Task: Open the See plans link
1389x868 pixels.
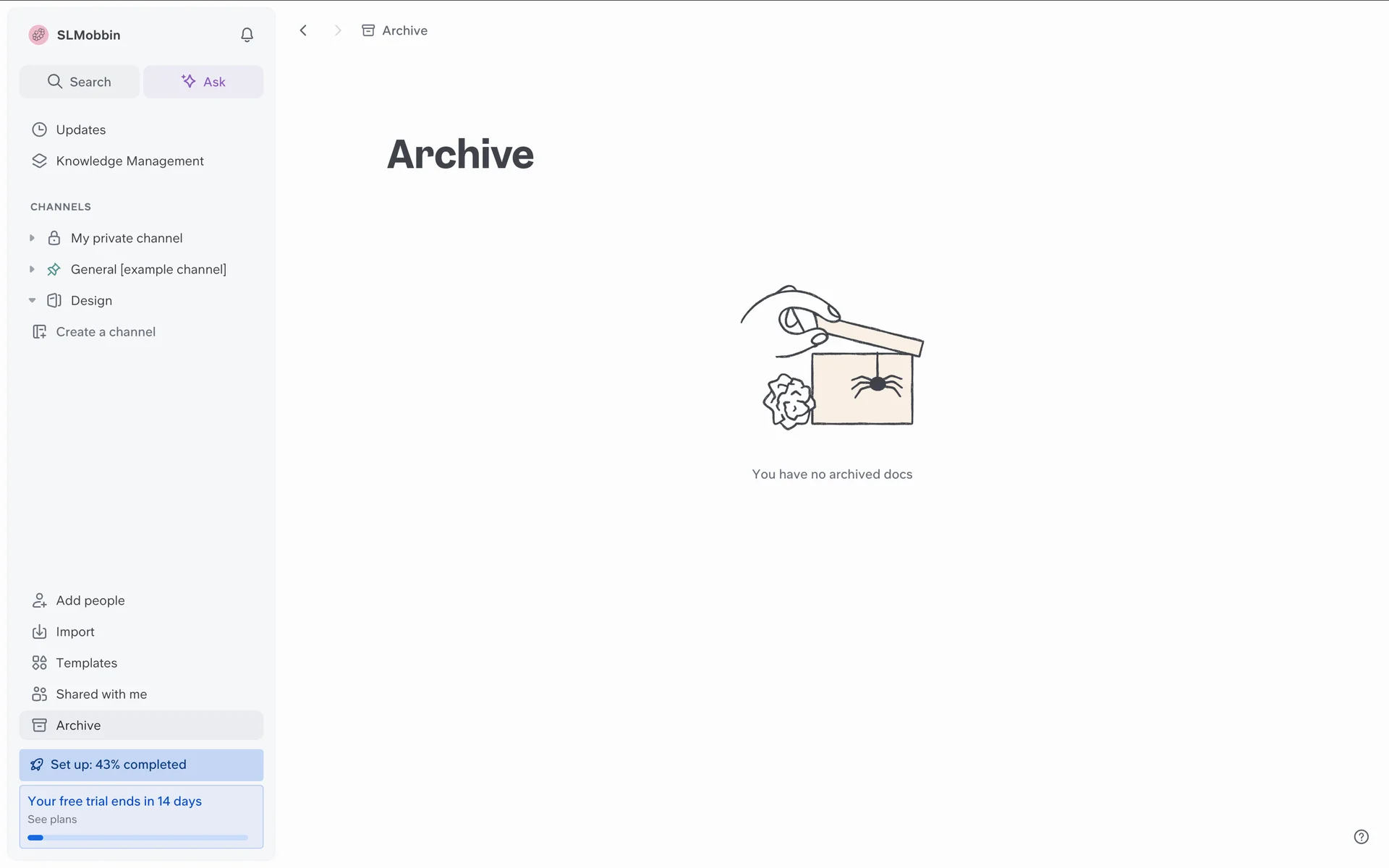Action: click(52, 820)
